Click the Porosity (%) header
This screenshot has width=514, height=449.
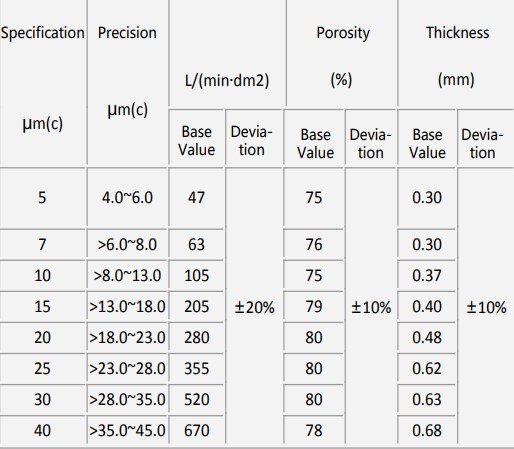342,53
